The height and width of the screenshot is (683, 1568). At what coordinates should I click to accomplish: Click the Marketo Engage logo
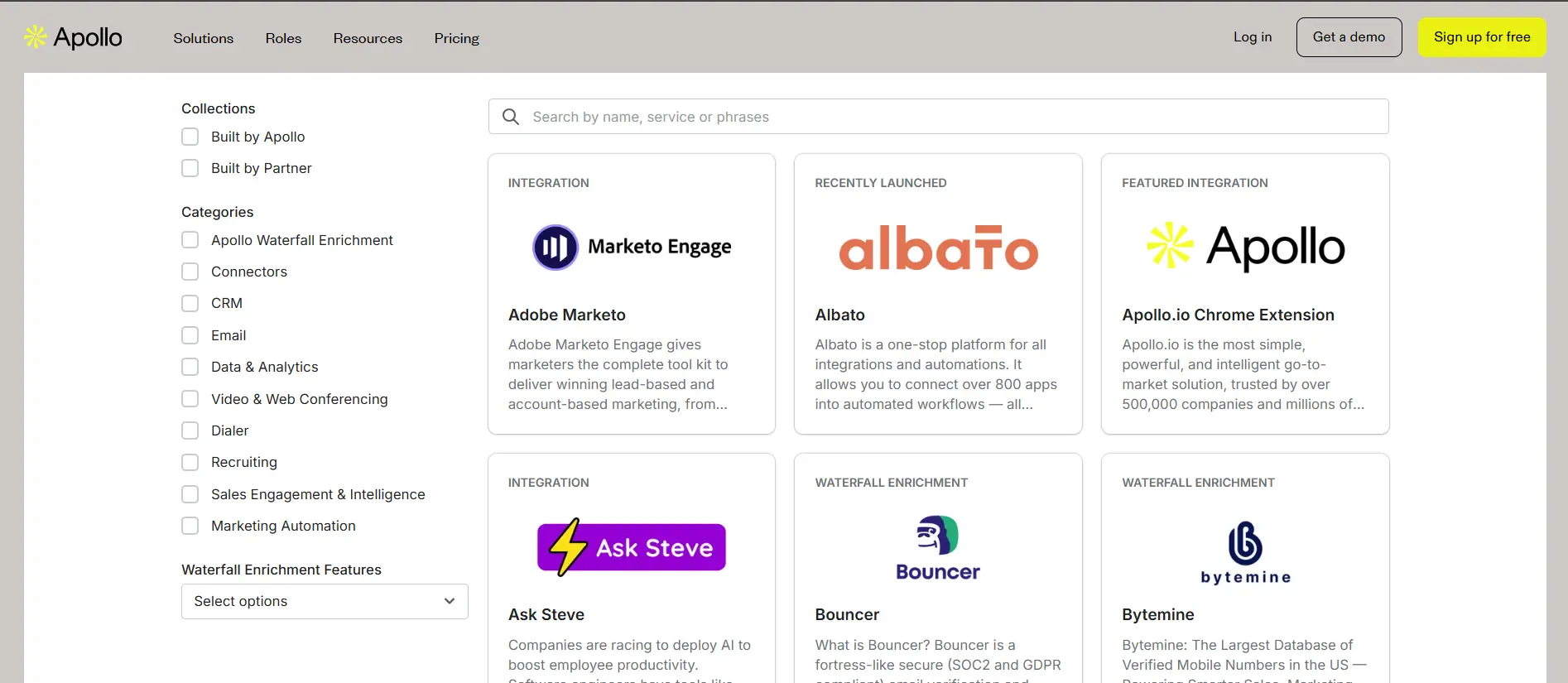pyautogui.click(x=632, y=247)
